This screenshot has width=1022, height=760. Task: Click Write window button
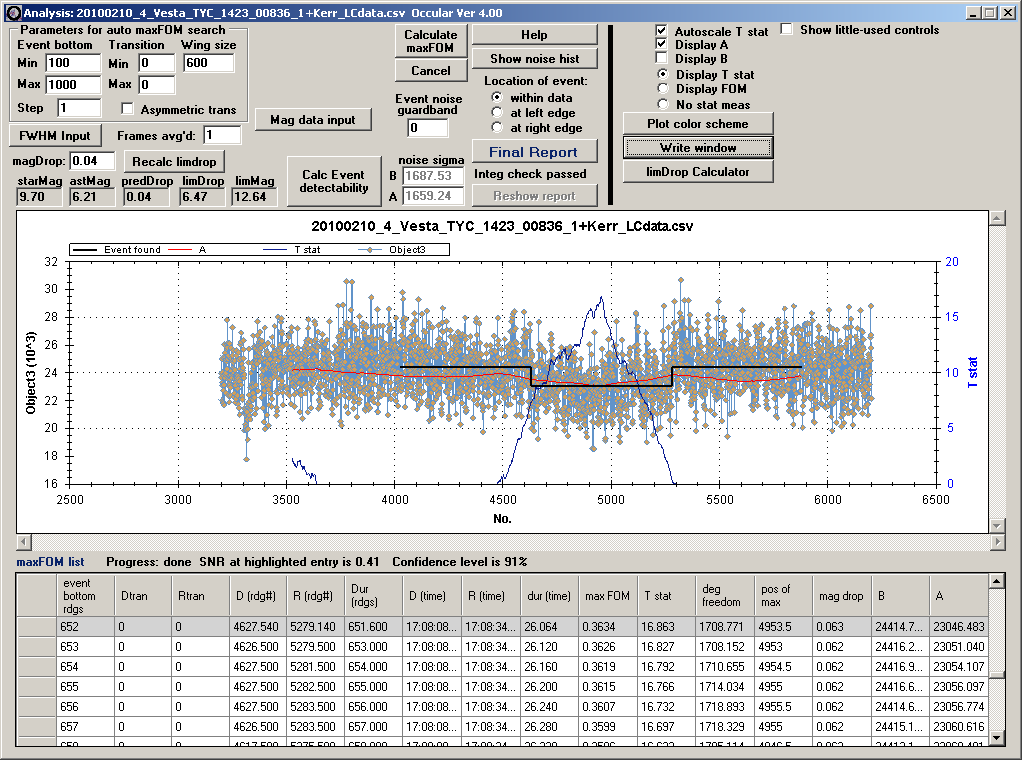698,148
